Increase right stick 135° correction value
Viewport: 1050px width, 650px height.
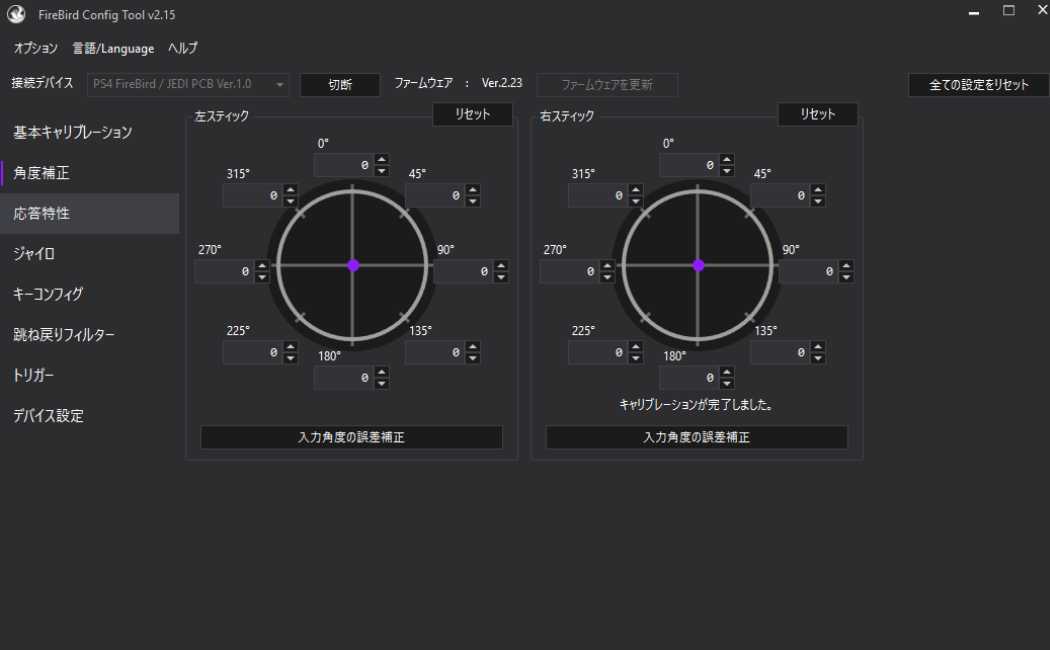click(818, 346)
